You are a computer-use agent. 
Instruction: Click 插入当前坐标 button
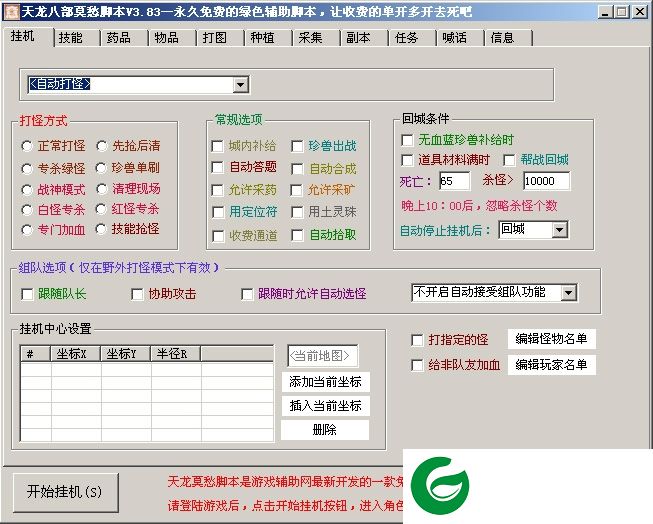pyautogui.click(x=325, y=406)
